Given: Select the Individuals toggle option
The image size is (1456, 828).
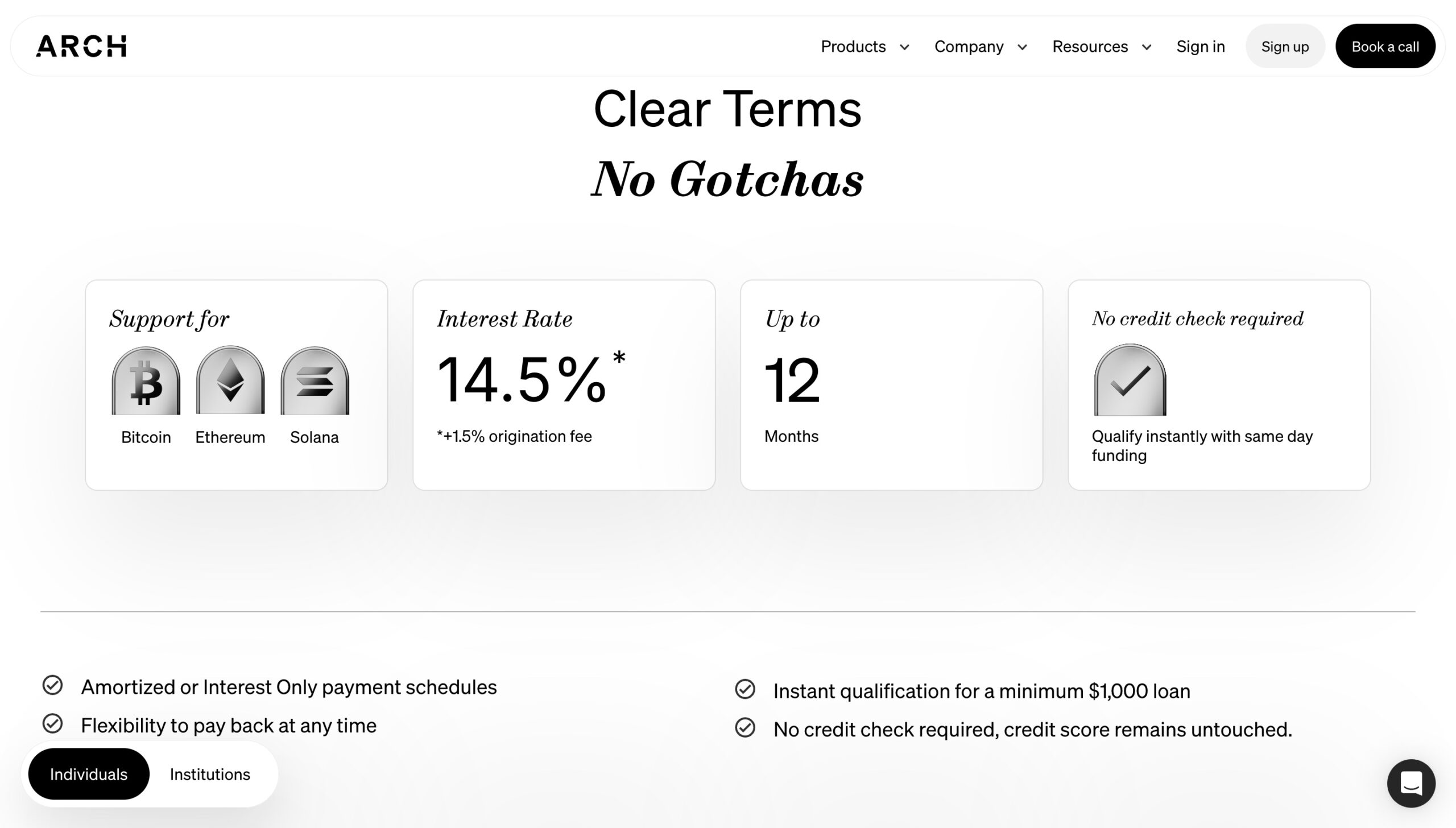Looking at the screenshot, I should (x=89, y=773).
